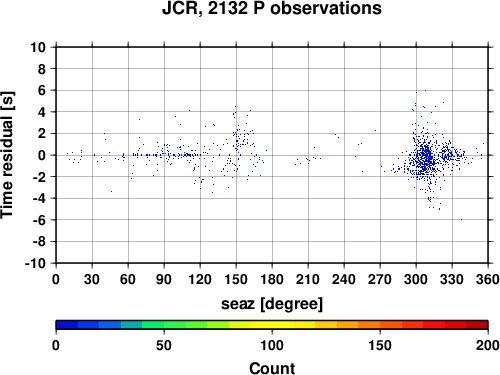Click the colorbar tick label 200

pyautogui.click(x=488, y=345)
